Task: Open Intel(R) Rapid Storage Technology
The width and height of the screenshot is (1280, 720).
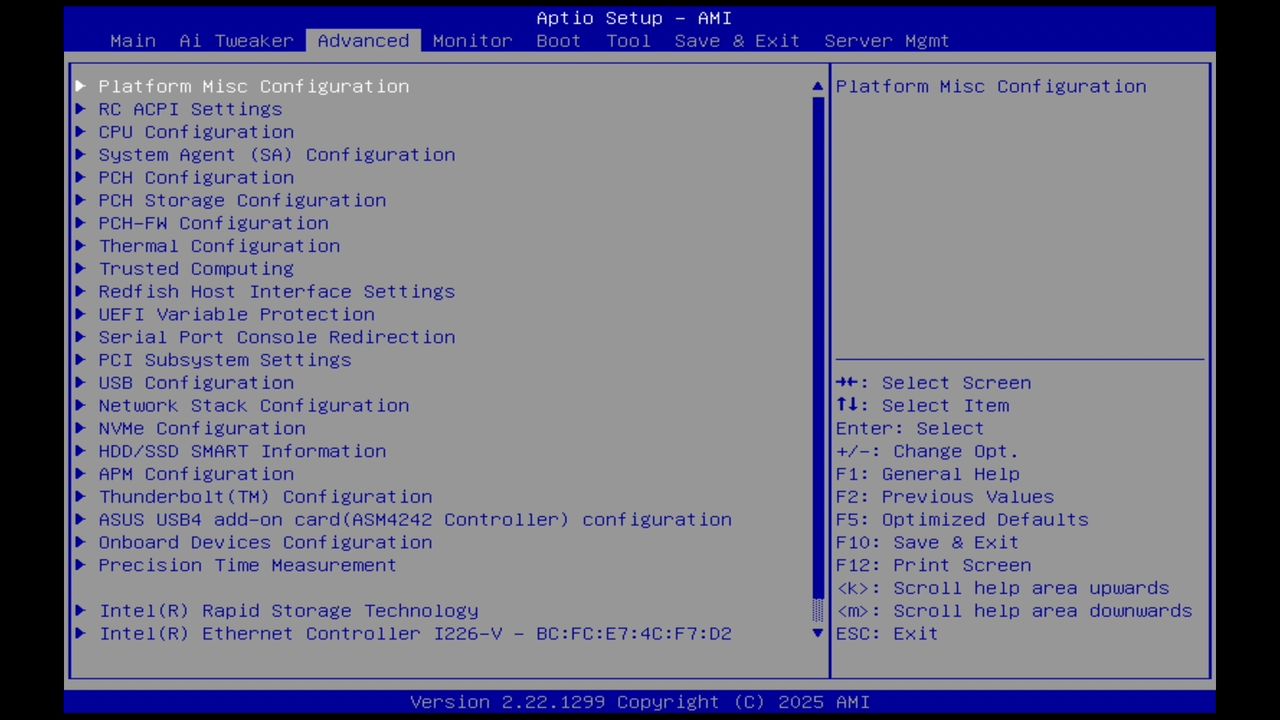Action: pyautogui.click(x=288, y=610)
